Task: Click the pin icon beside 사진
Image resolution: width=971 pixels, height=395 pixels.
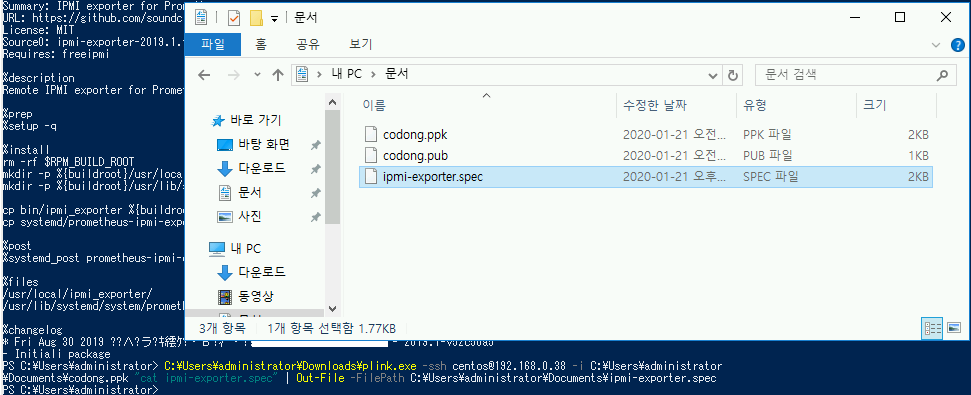Action: (315, 217)
